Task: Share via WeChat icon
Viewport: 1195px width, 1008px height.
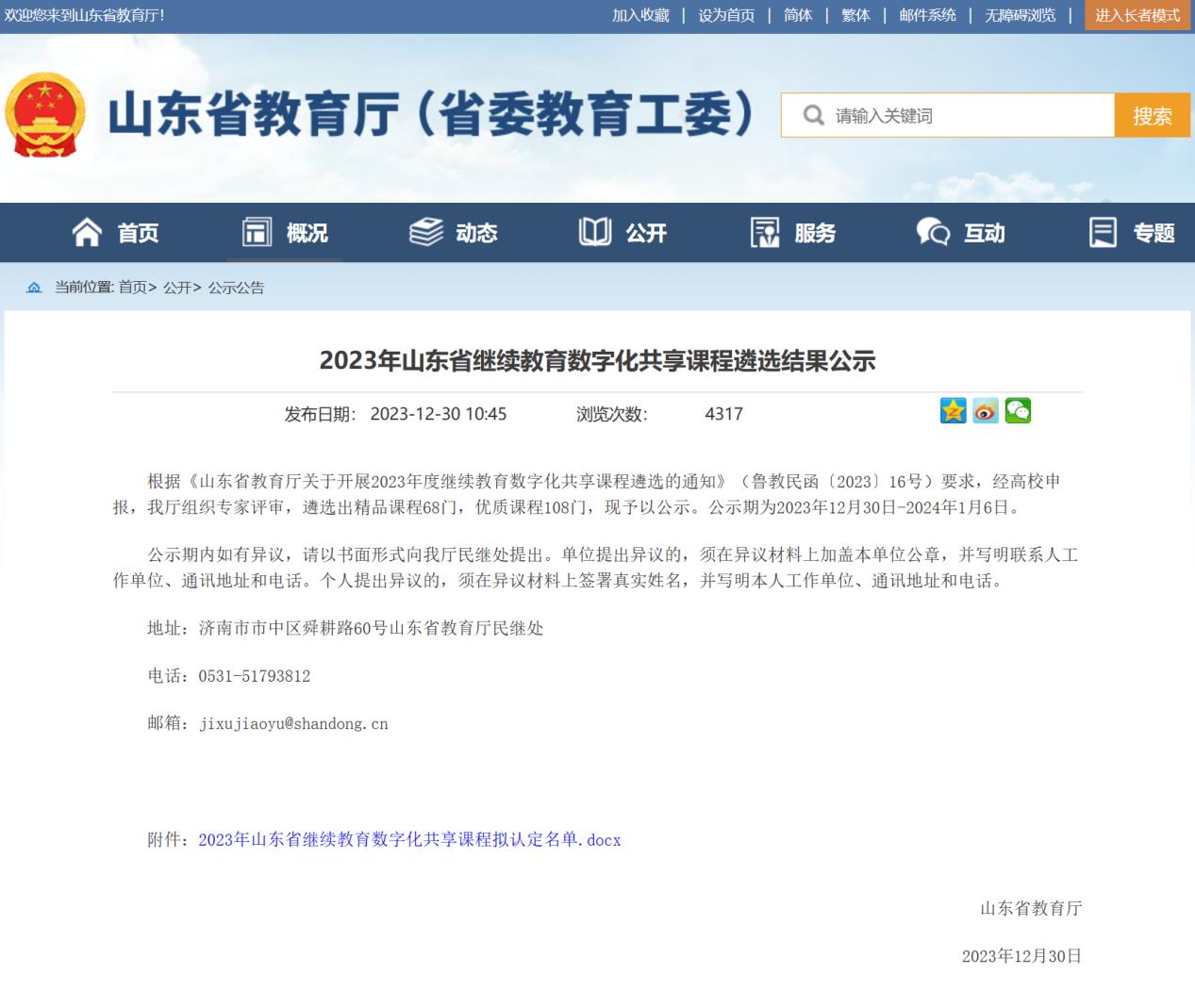Action: pos(1018,411)
